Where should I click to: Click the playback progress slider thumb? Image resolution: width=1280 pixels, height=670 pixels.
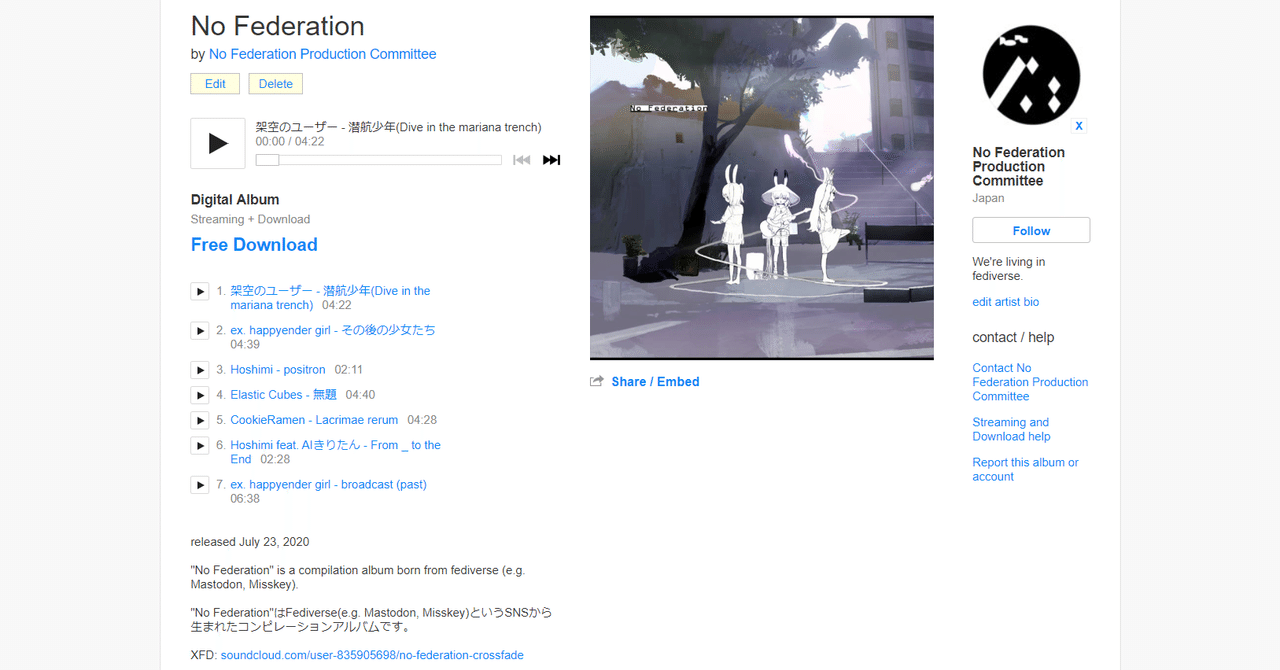(267, 160)
